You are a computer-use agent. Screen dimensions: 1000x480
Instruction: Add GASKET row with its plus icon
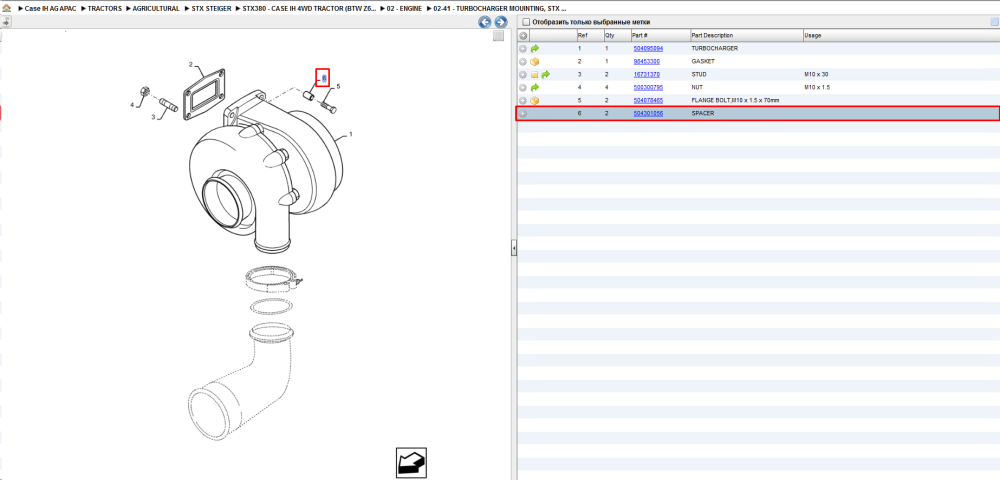pyautogui.click(x=523, y=62)
